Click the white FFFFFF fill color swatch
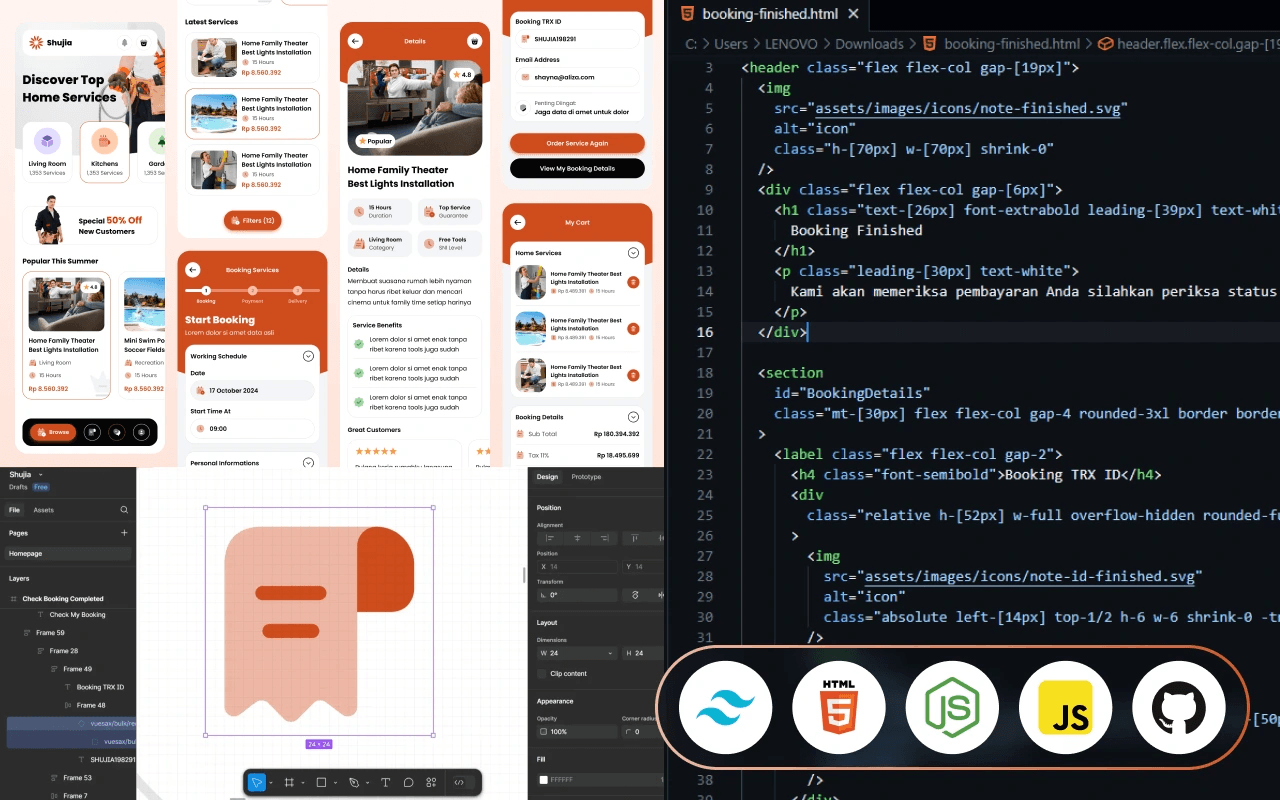 (x=543, y=779)
